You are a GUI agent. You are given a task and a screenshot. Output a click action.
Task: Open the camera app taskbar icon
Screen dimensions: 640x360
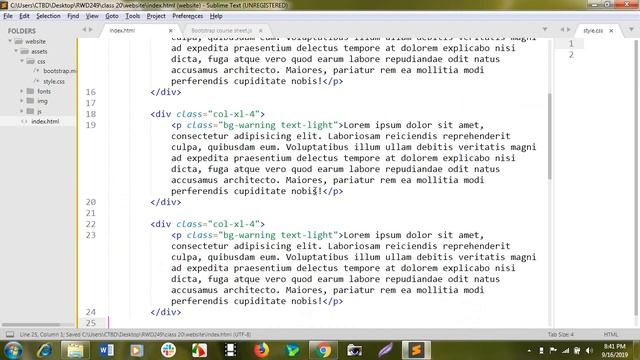(x=354, y=350)
